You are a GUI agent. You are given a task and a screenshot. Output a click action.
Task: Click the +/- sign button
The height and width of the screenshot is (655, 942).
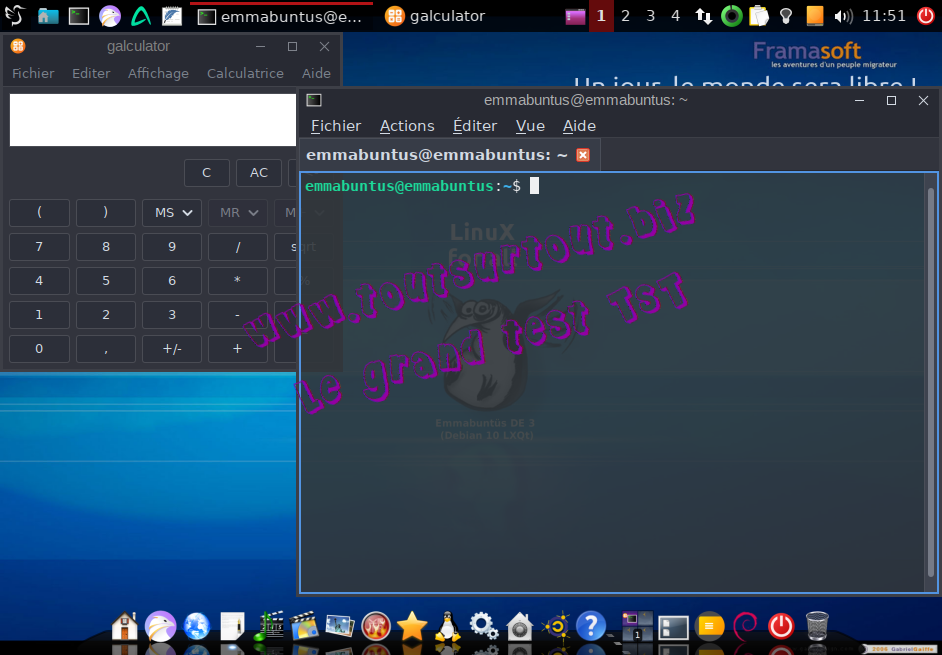click(x=172, y=349)
